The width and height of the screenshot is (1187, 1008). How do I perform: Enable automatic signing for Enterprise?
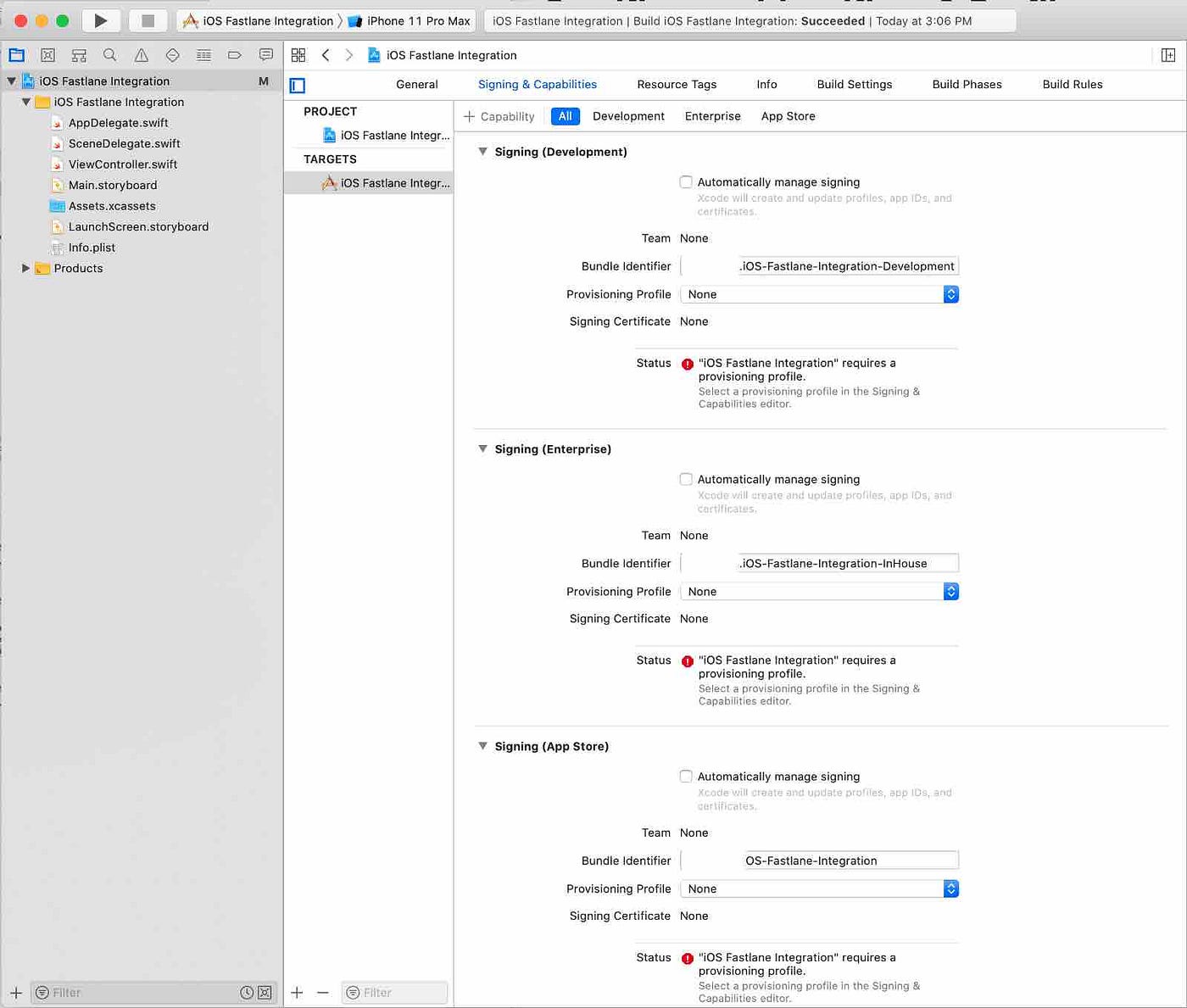pos(686,479)
